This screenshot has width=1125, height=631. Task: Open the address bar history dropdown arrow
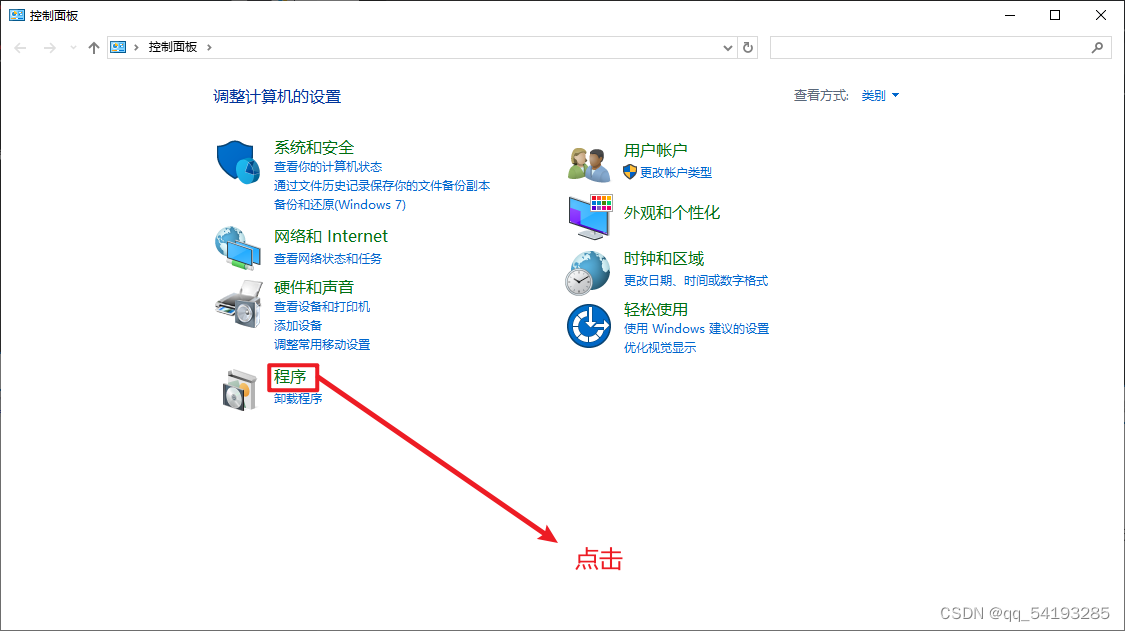pos(729,47)
